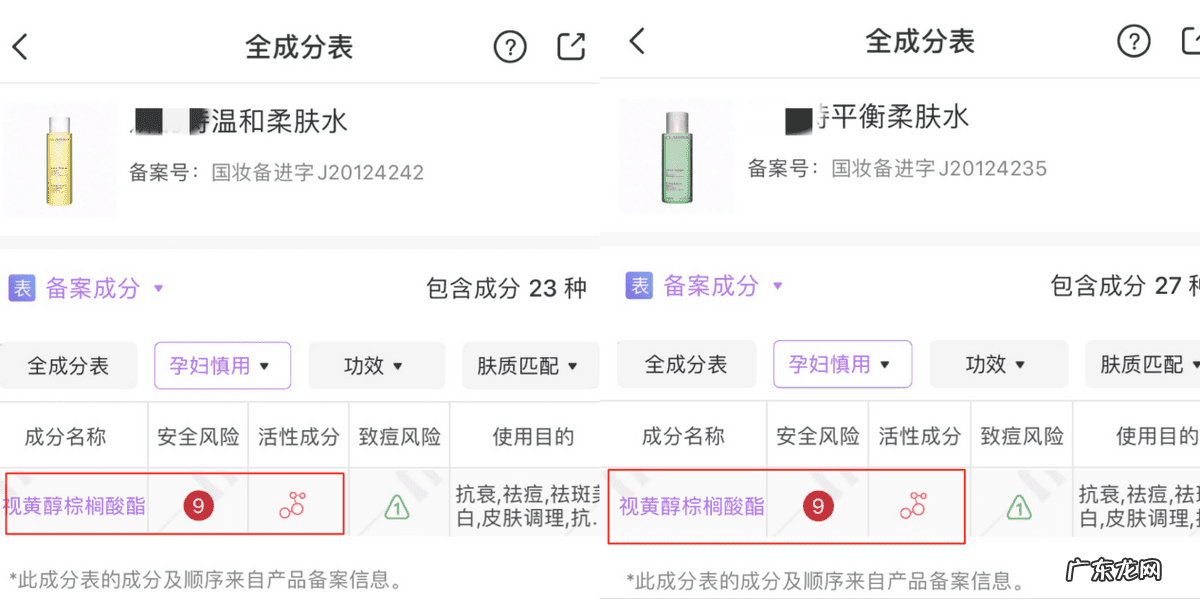
Task: Click the share icon on the right panel
Action: tap(1192, 42)
